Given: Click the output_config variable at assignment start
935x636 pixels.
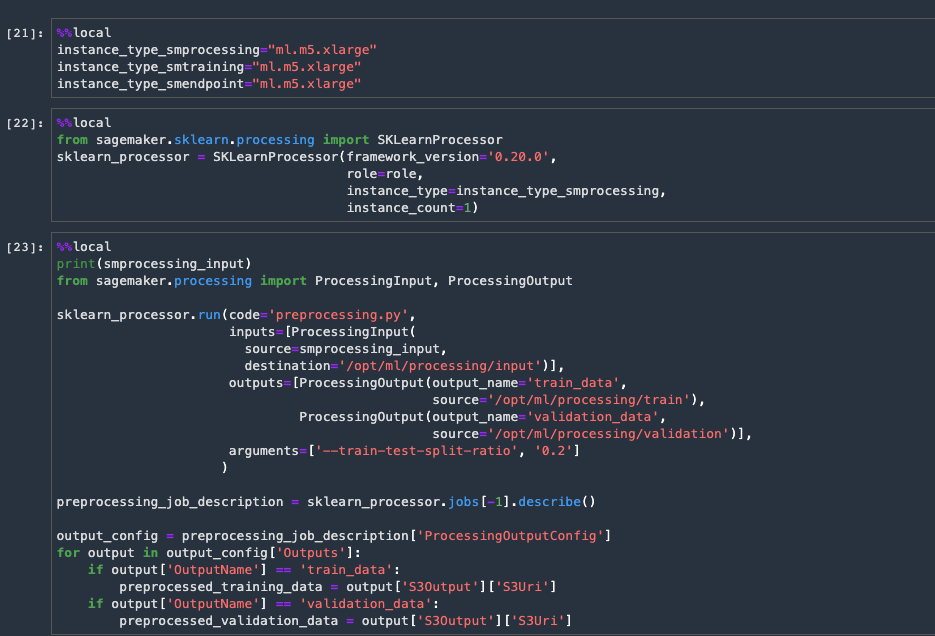Looking at the screenshot, I should click(x=107, y=536).
